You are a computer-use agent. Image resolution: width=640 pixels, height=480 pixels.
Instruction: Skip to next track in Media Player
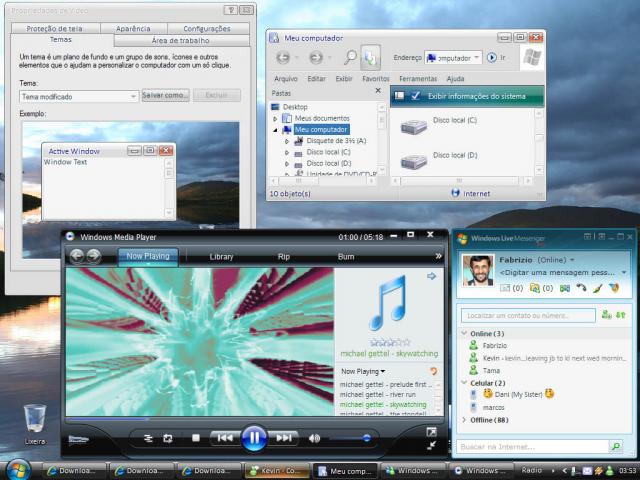pos(283,438)
